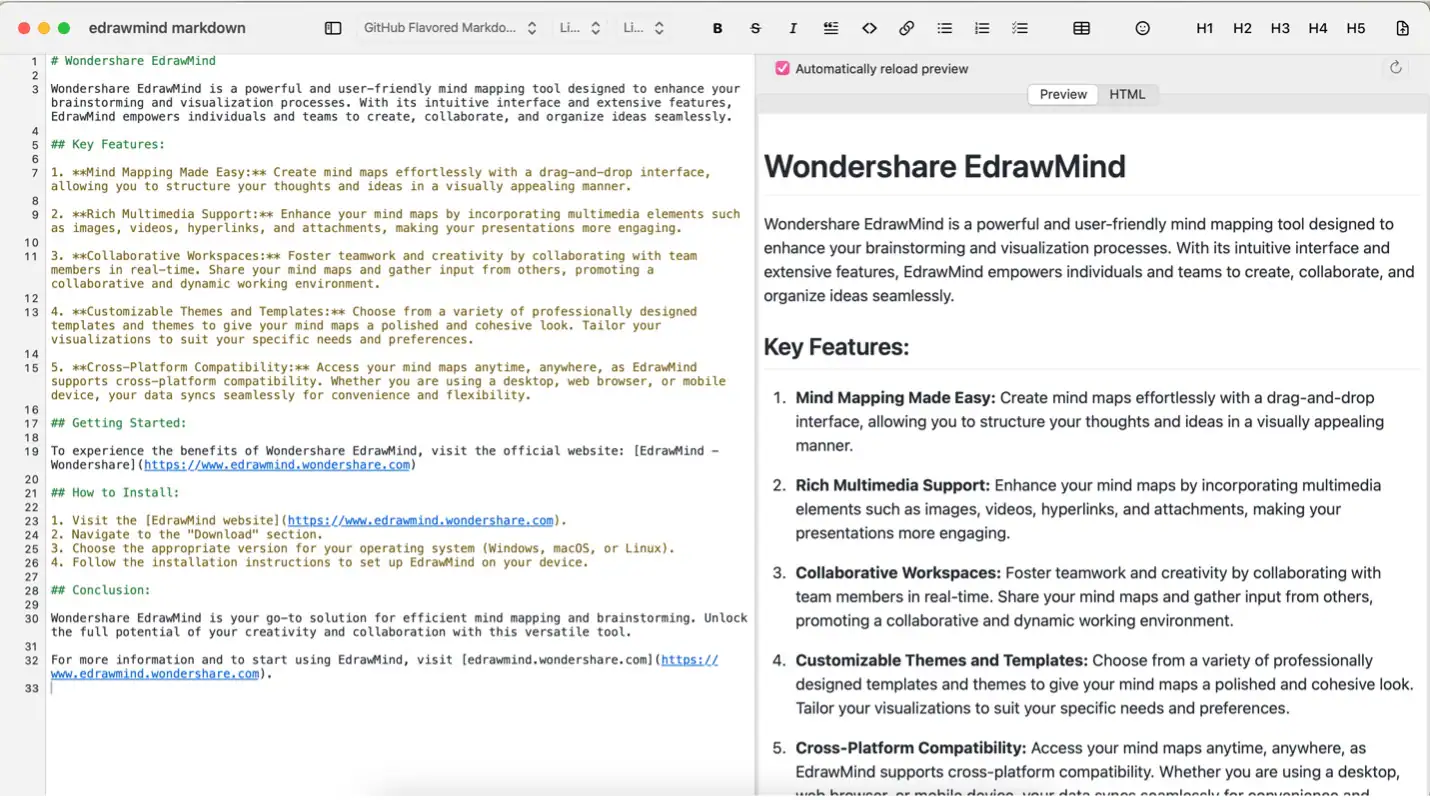Click 'Wondershare EdrawMind' heading in preview
1430x800 pixels.
coord(945,166)
